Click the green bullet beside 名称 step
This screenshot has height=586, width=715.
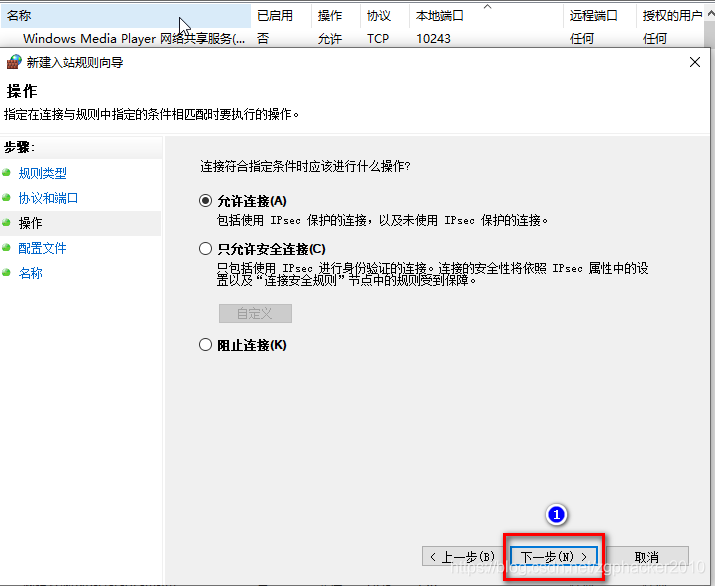pos(6,273)
